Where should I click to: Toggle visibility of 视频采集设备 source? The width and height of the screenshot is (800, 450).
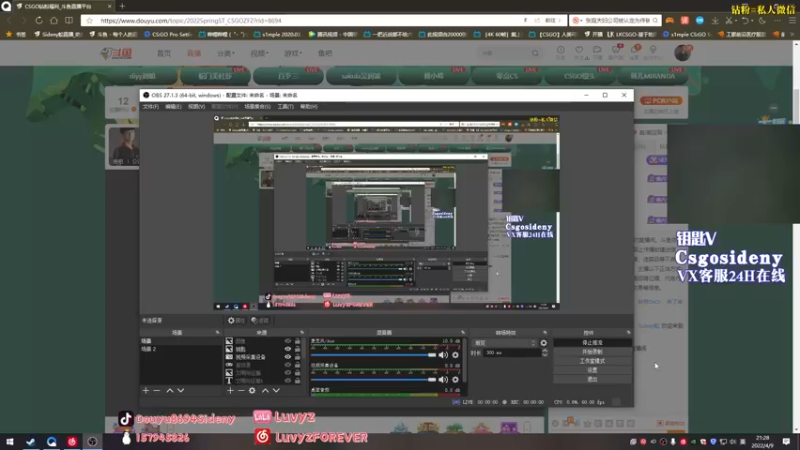tap(288, 357)
